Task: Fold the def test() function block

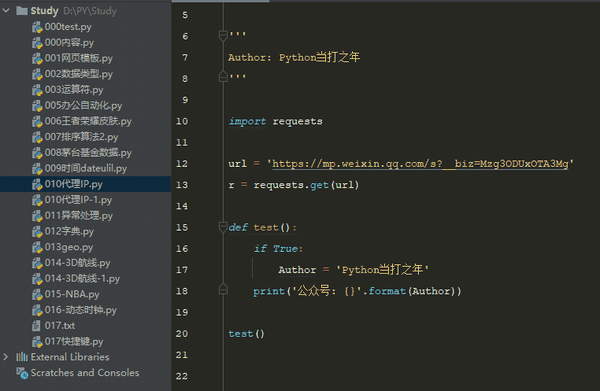Action: (x=223, y=227)
